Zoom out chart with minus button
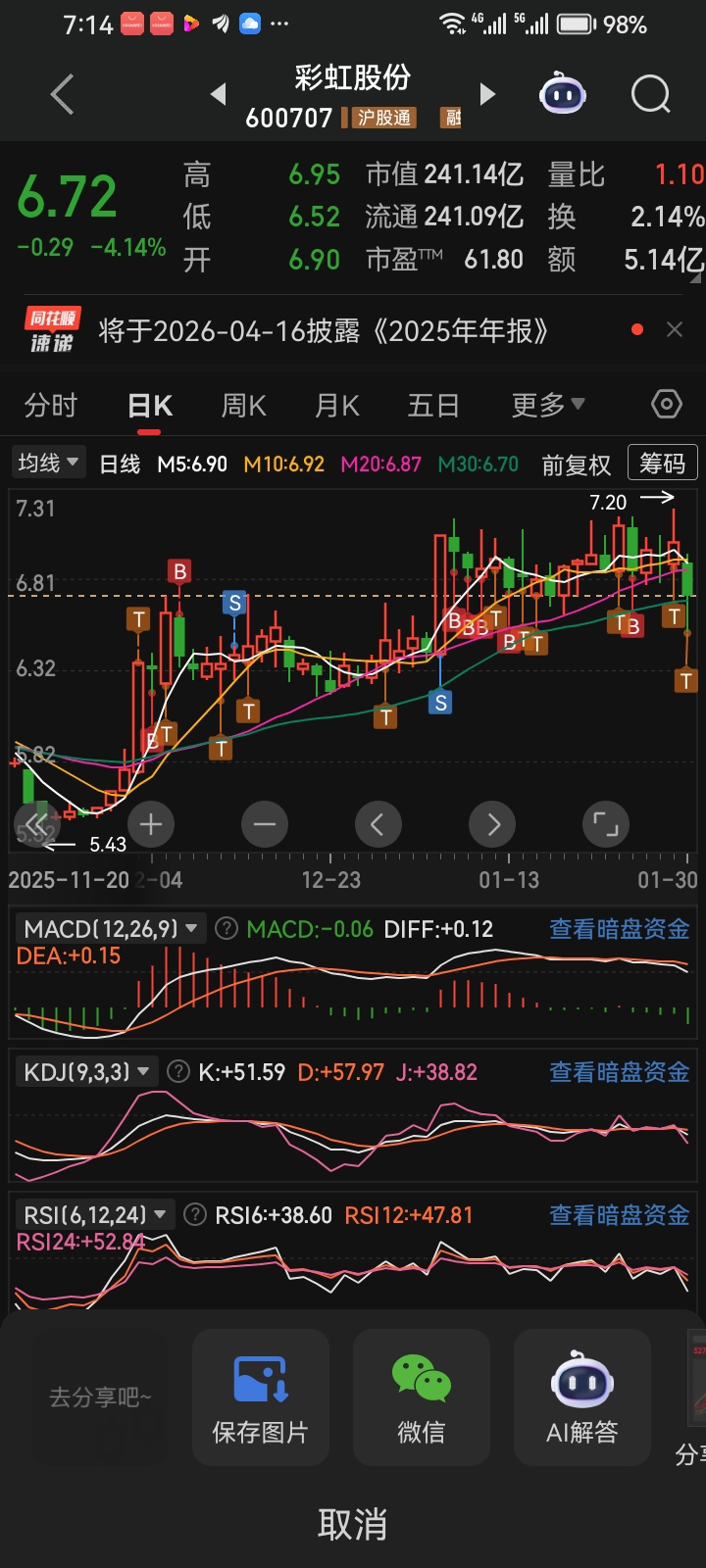The image size is (706, 1568). click(265, 825)
